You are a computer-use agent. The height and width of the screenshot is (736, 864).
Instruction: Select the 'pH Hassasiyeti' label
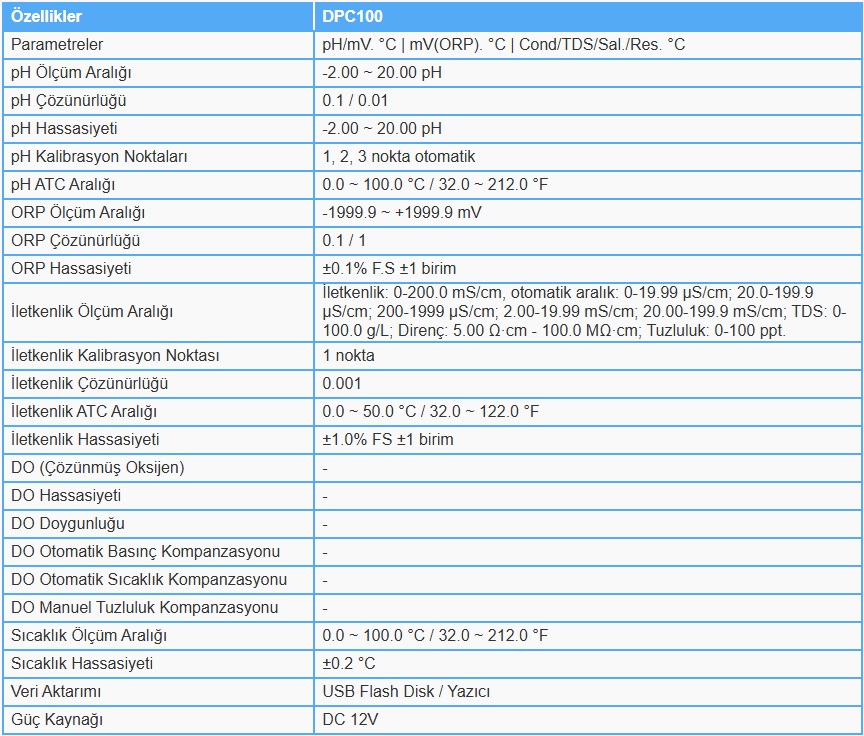(64, 128)
